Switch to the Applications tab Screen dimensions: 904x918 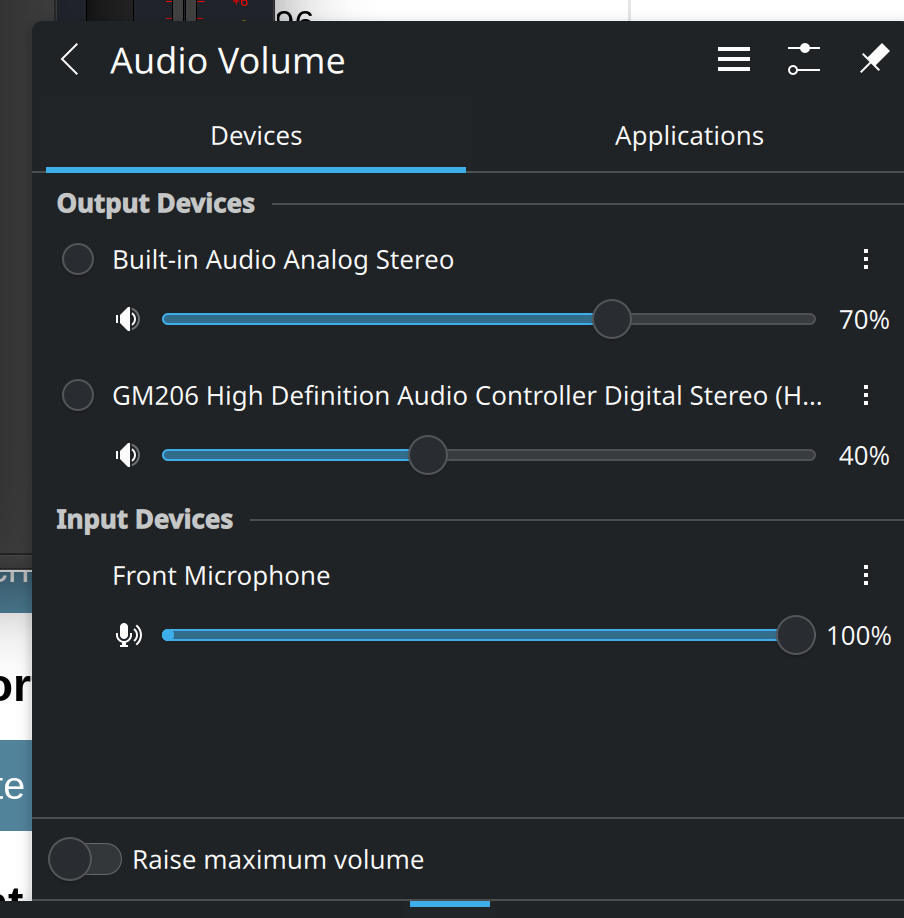[x=689, y=136]
